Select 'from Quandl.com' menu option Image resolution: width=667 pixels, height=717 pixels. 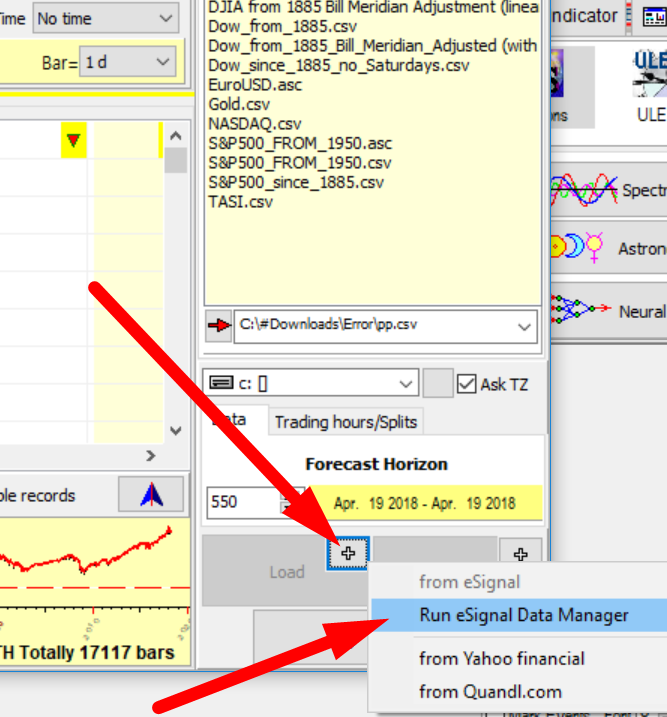(x=490, y=691)
